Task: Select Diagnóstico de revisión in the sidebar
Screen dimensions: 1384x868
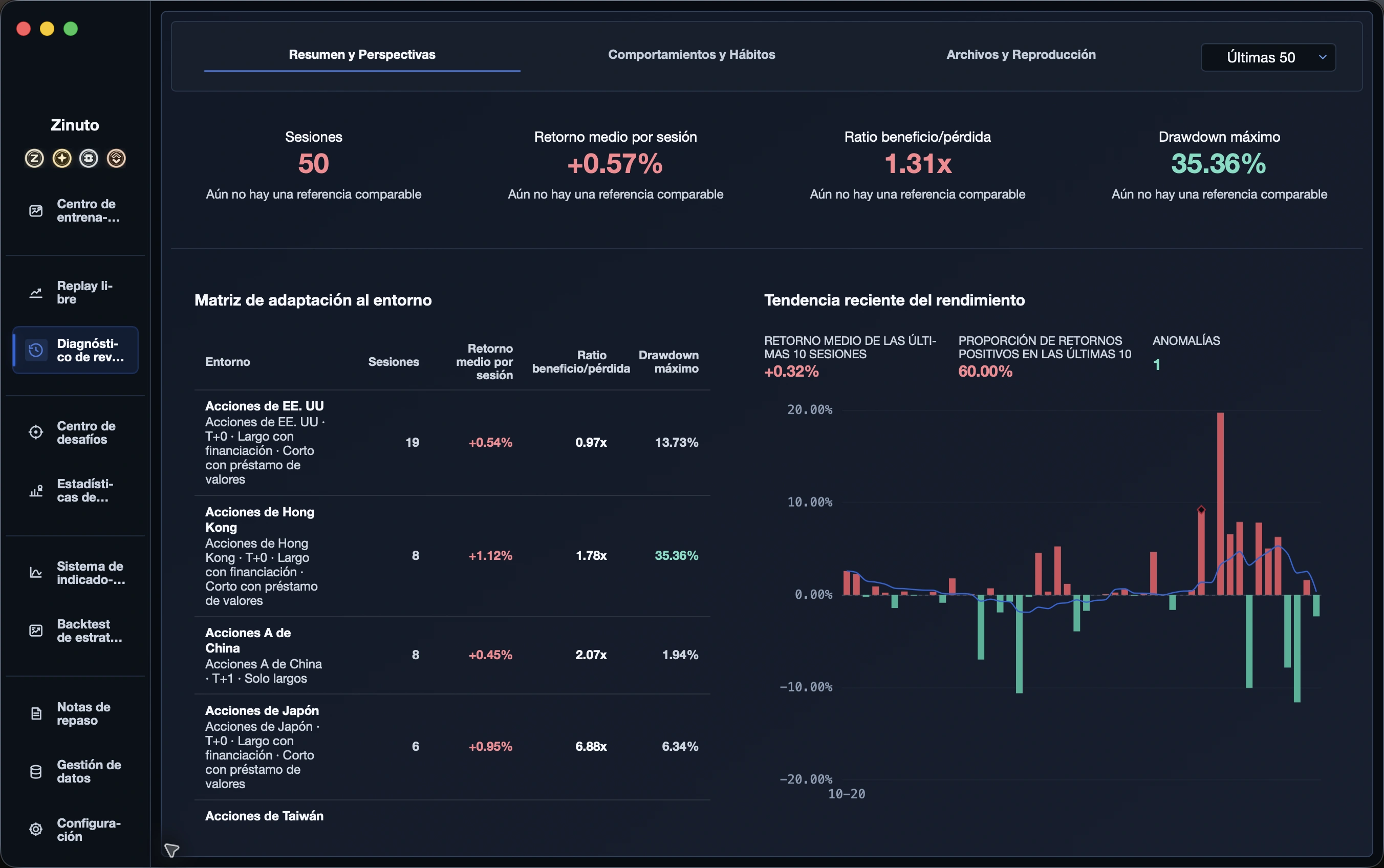Action: tap(75, 350)
